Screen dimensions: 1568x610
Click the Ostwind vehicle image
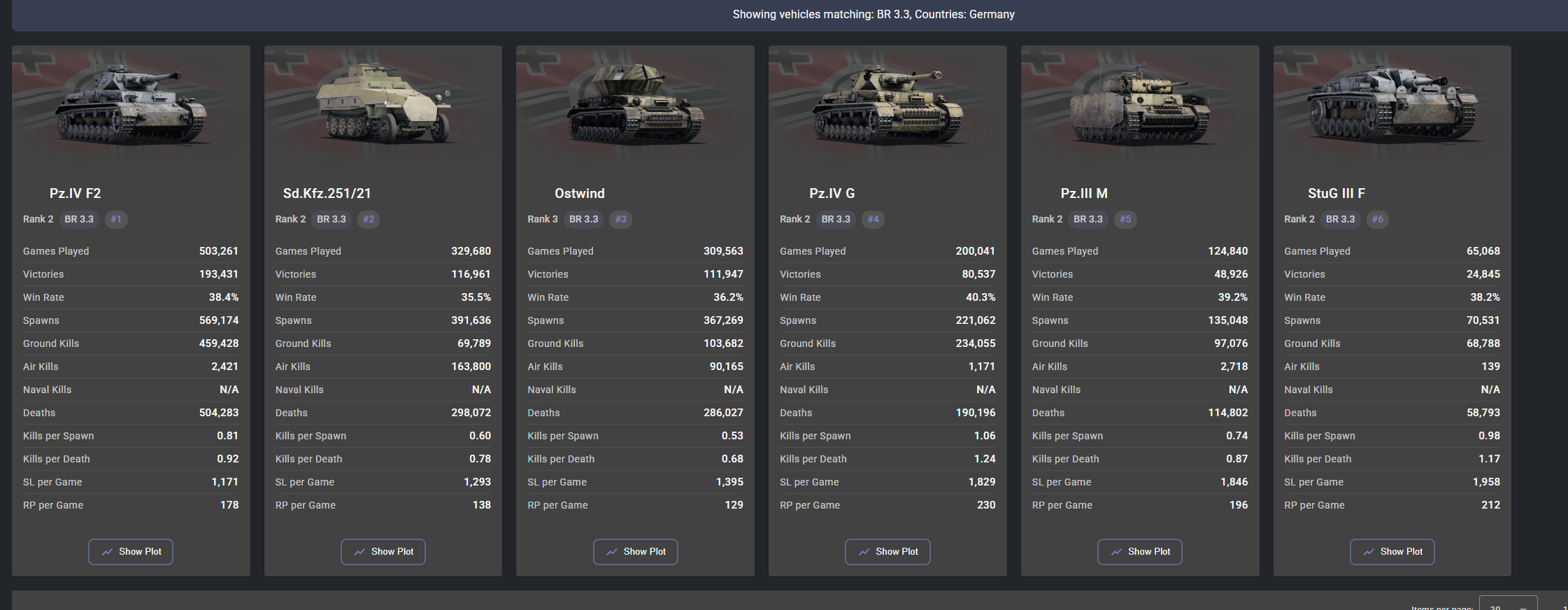[x=635, y=104]
